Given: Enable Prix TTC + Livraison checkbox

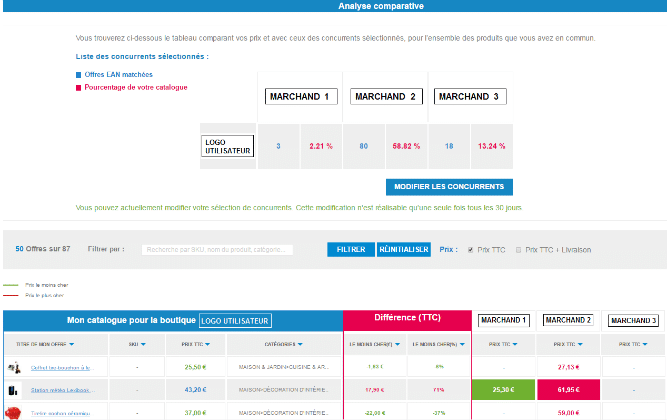Looking at the screenshot, I should tap(518, 250).
